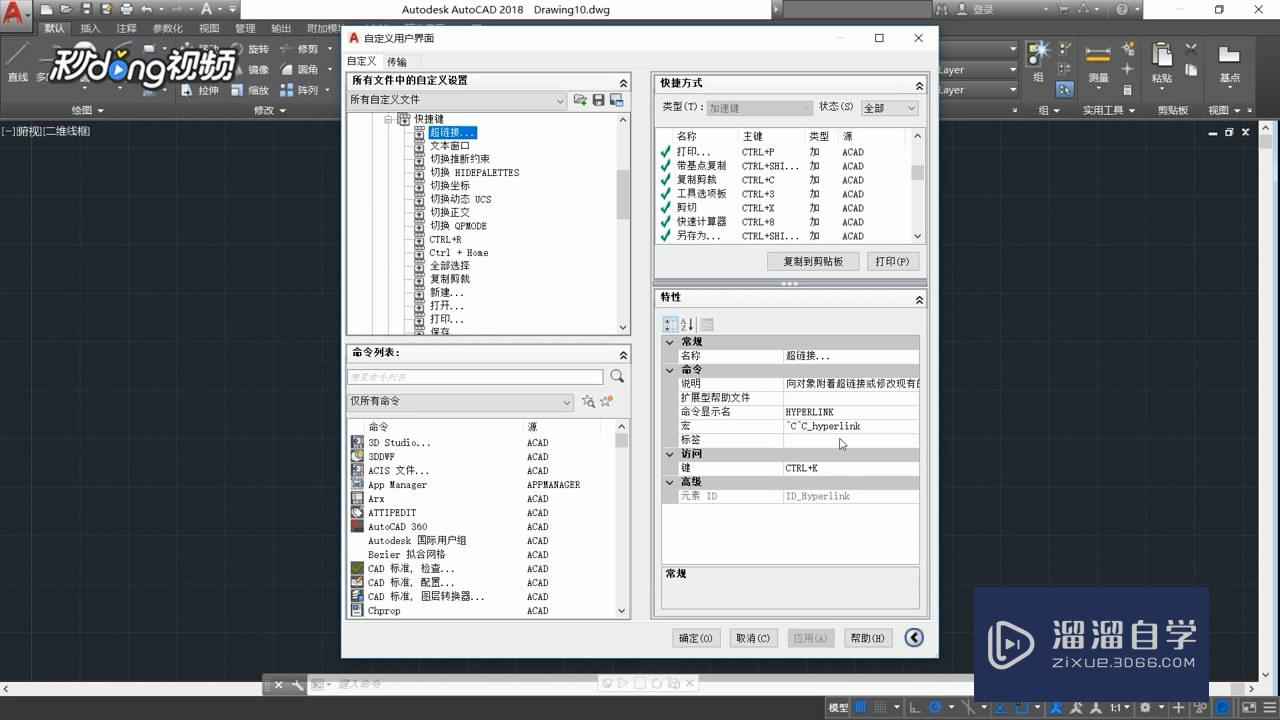
Task: Click the save customization files disk icon
Action: [598, 100]
